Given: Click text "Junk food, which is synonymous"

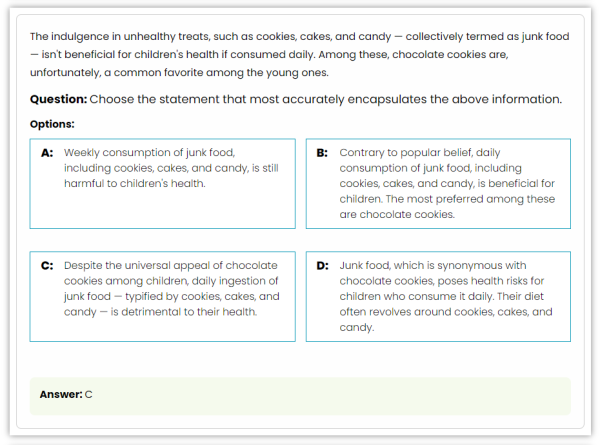Looking at the screenshot, I should point(432,266).
